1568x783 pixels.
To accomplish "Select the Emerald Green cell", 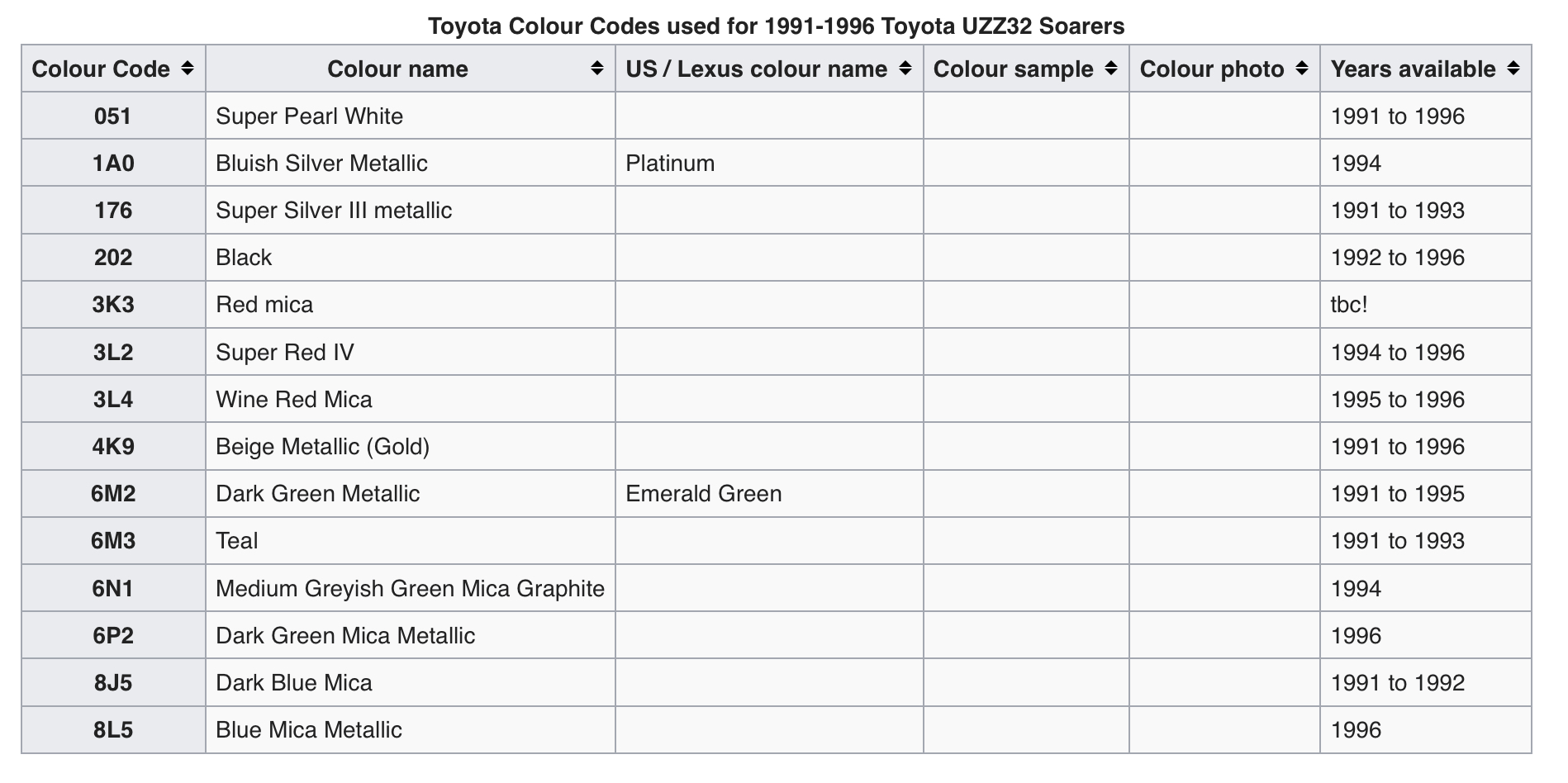I will pyautogui.click(x=769, y=494).
